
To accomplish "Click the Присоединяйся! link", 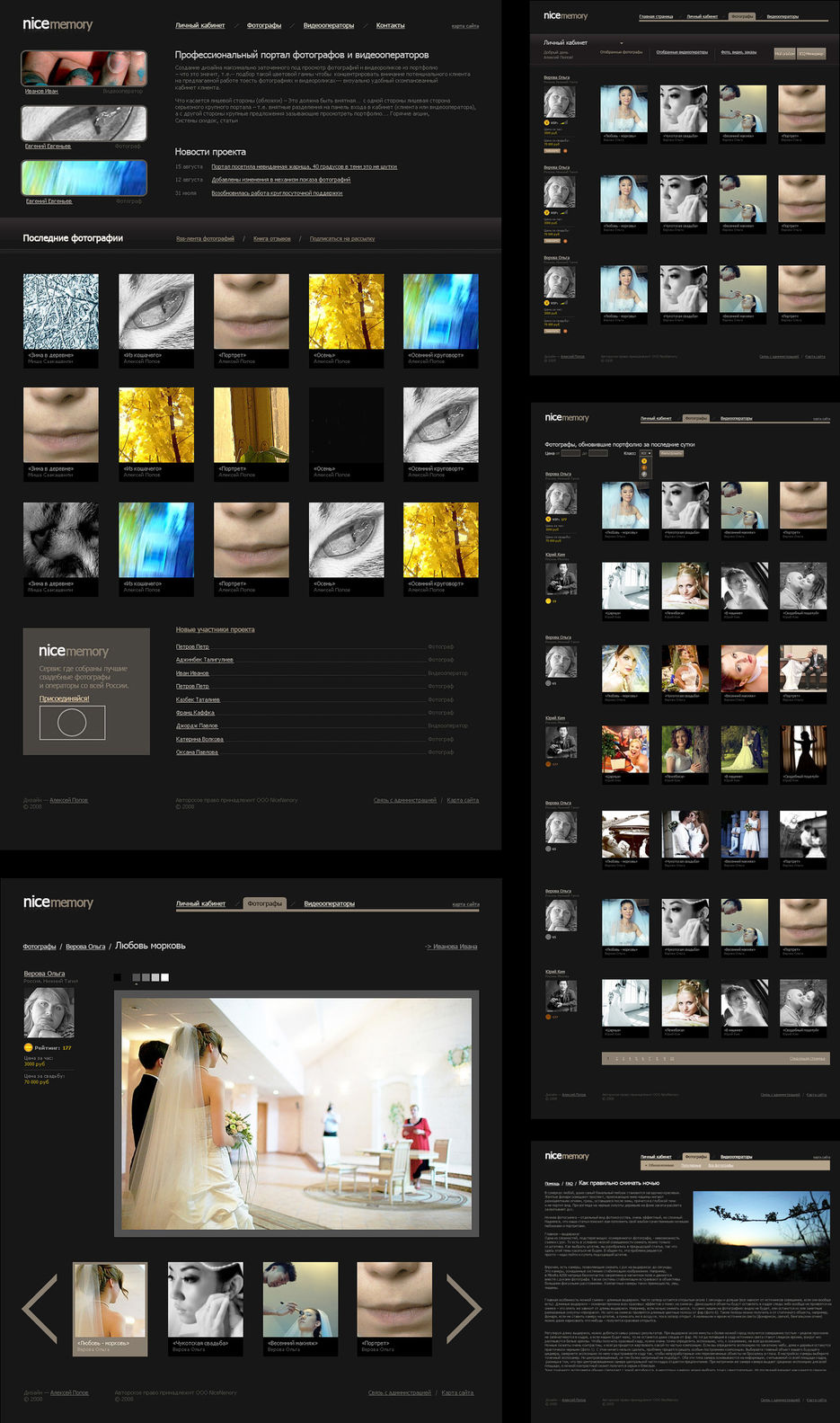I will pos(64,698).
